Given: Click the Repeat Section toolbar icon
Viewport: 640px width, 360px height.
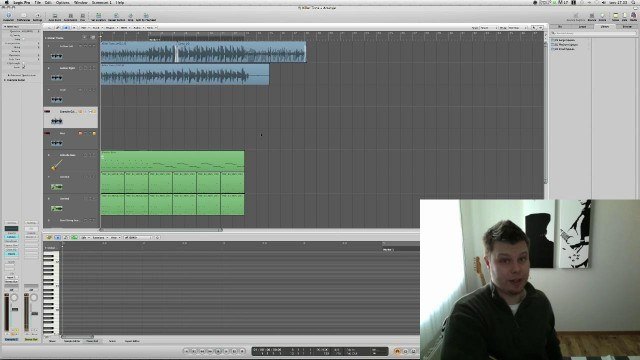Looking at the screenshot, I should [116, 16].
